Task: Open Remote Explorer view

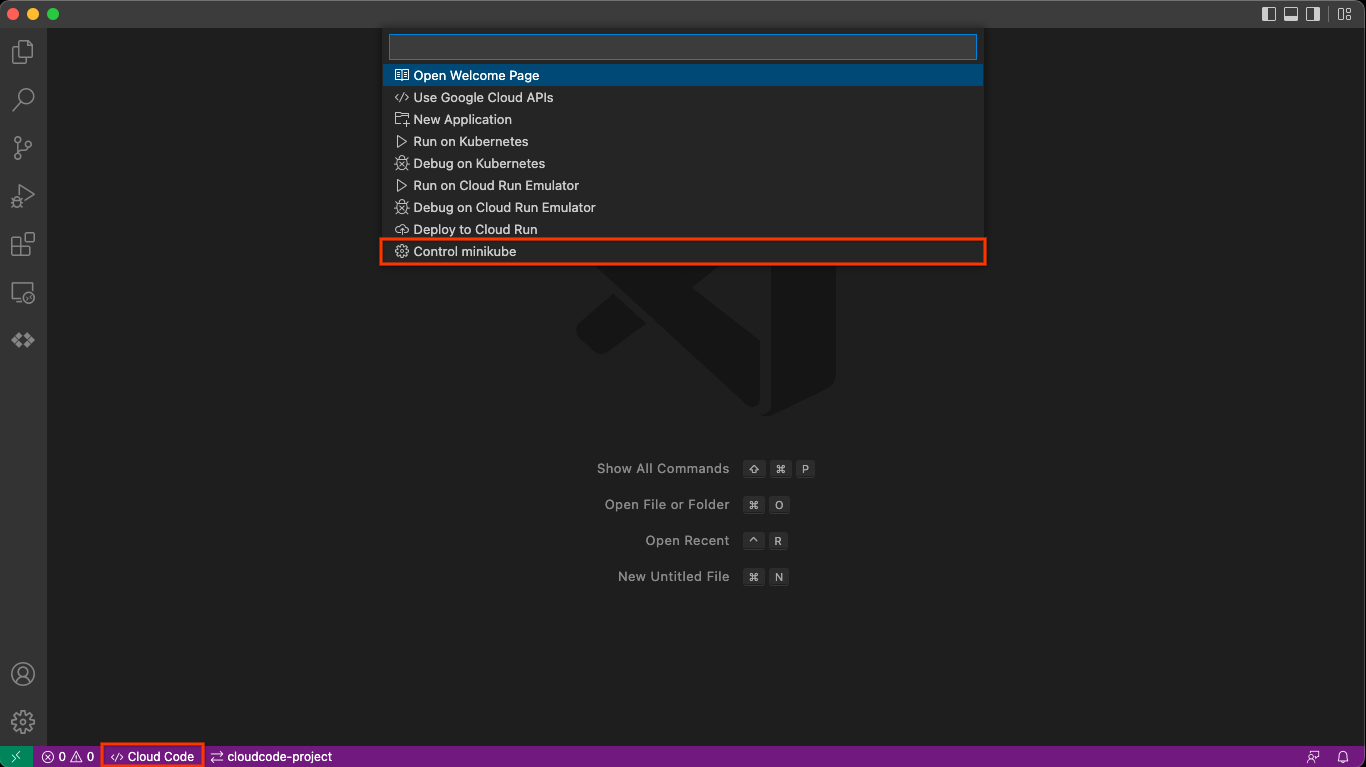Action: (x=23, y=292)
